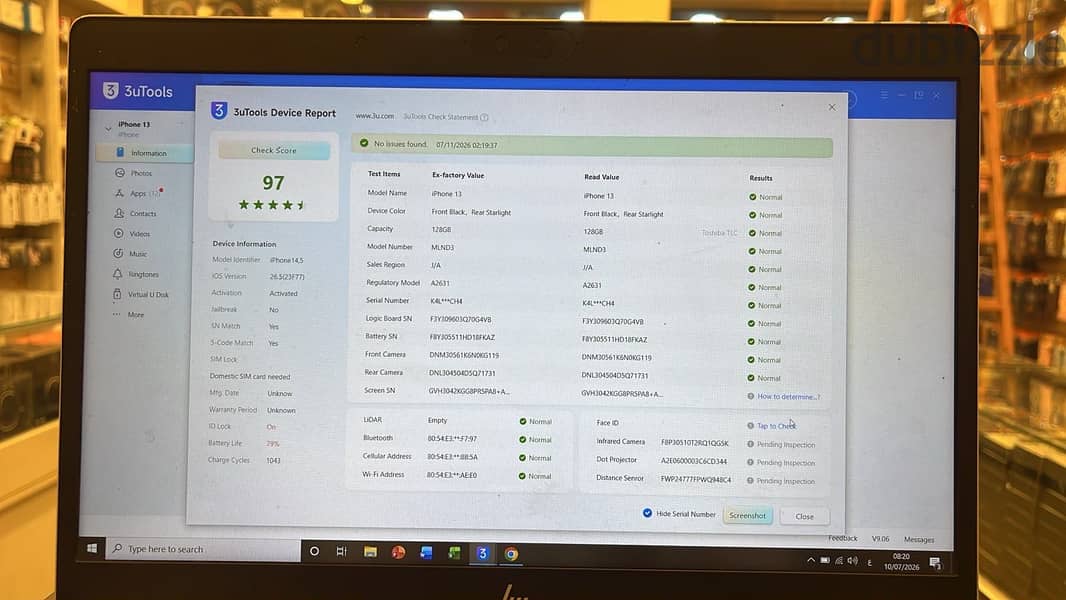Open 3uTools from the taskbar

pos(482,553)
